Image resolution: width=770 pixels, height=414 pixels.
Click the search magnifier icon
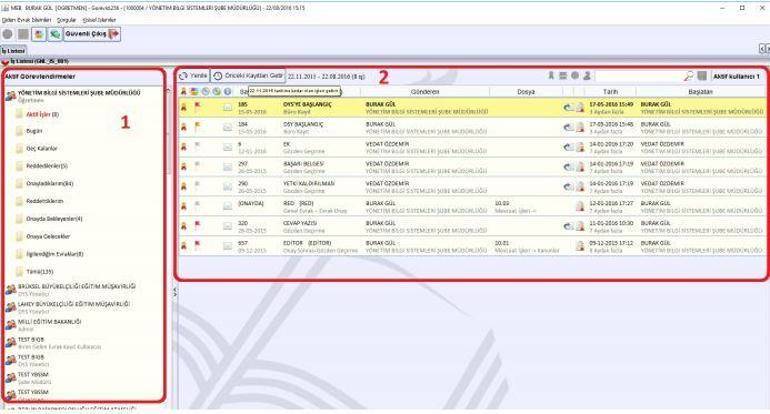tap(689, 76)
